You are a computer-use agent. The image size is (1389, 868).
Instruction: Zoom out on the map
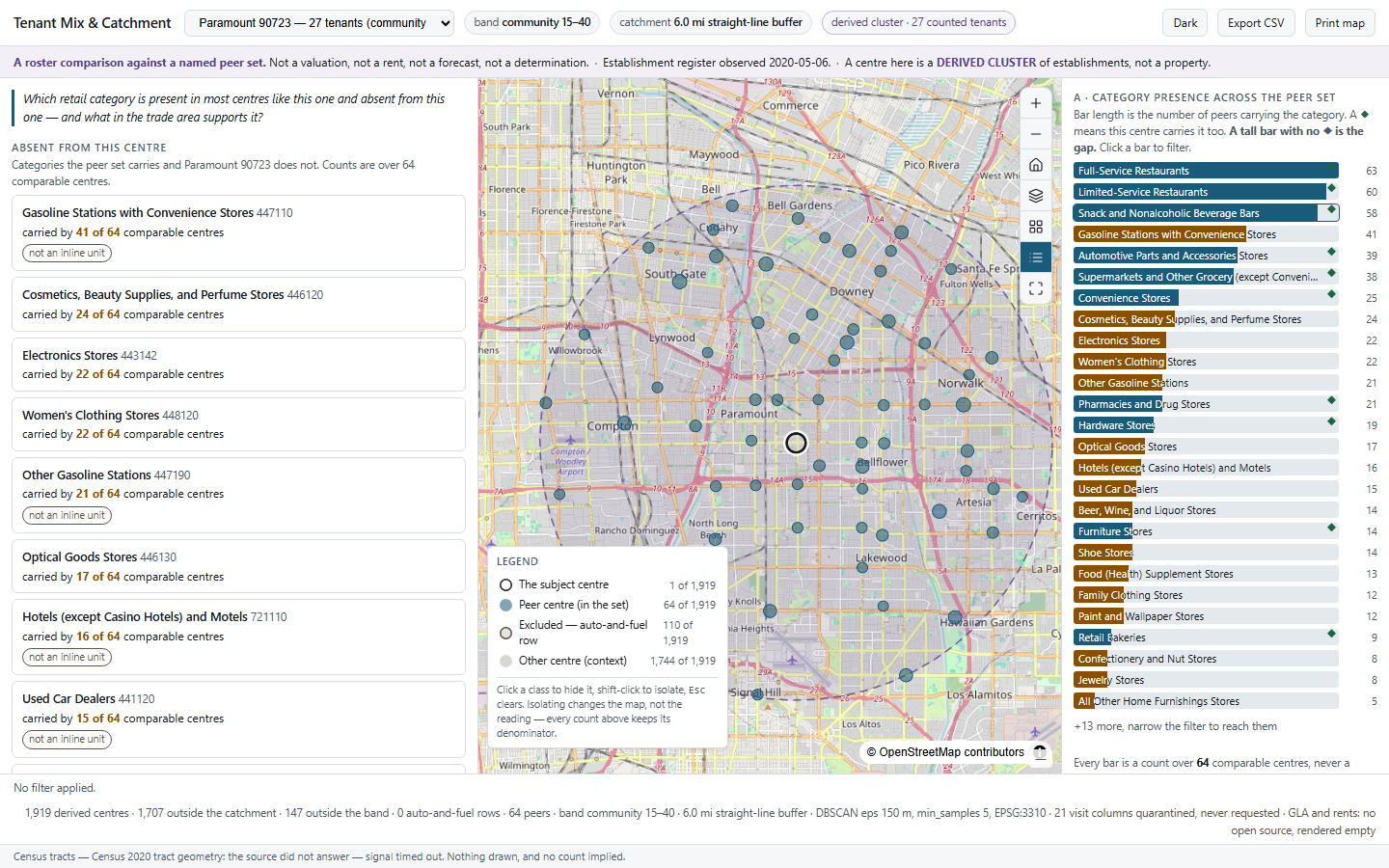click(1035, 134)
